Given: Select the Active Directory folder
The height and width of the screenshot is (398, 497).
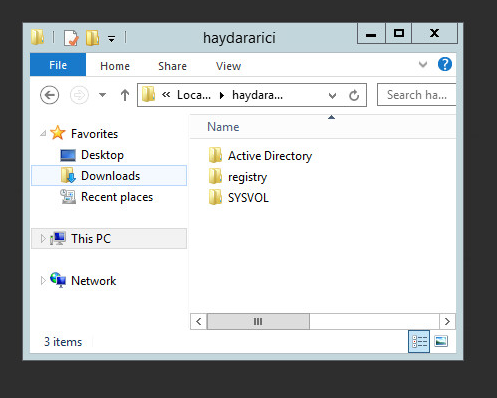Looking at the screenshot, I should tap(270, 156).
